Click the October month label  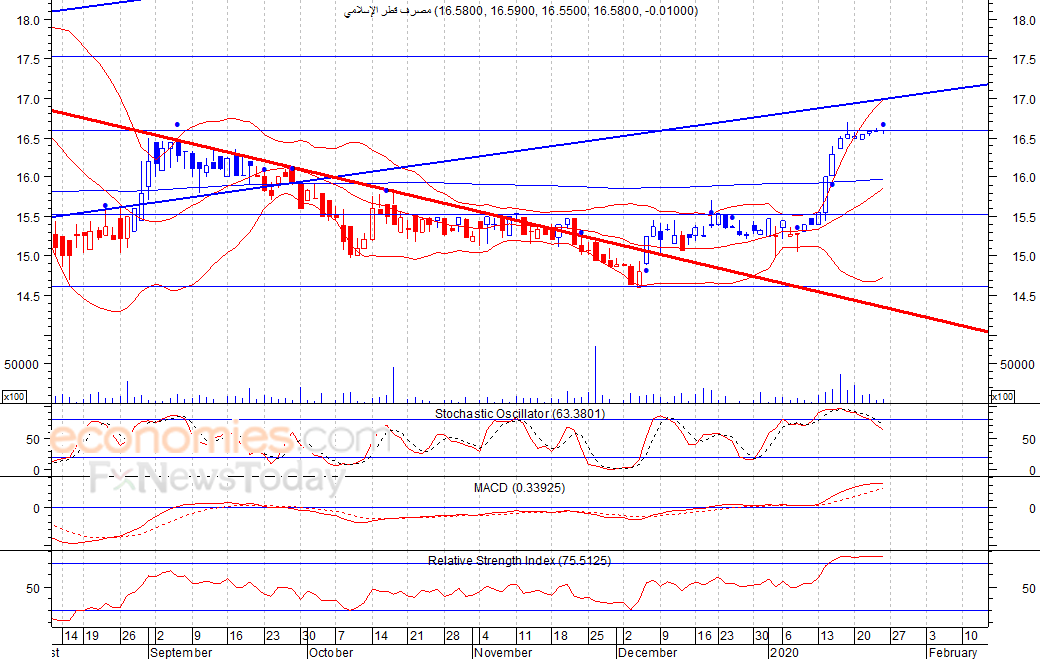click(x=331, y=652)
